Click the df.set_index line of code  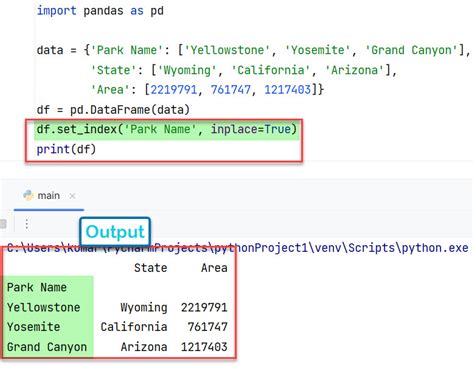[x=167, y=129]
